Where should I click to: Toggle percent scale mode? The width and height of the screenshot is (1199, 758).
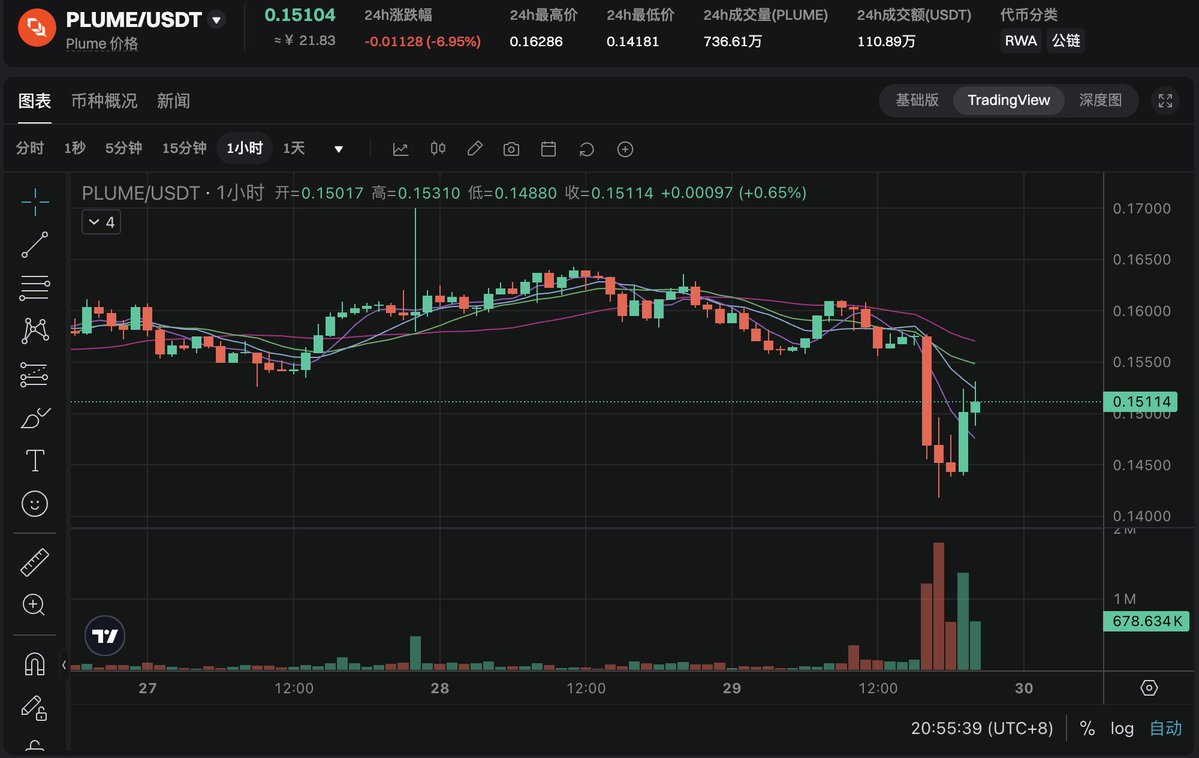point(1087,728)
